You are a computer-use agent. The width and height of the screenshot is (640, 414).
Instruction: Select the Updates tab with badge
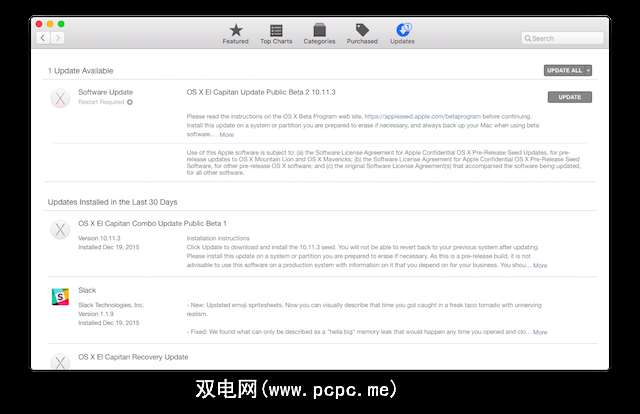click(x=402, y=34)
